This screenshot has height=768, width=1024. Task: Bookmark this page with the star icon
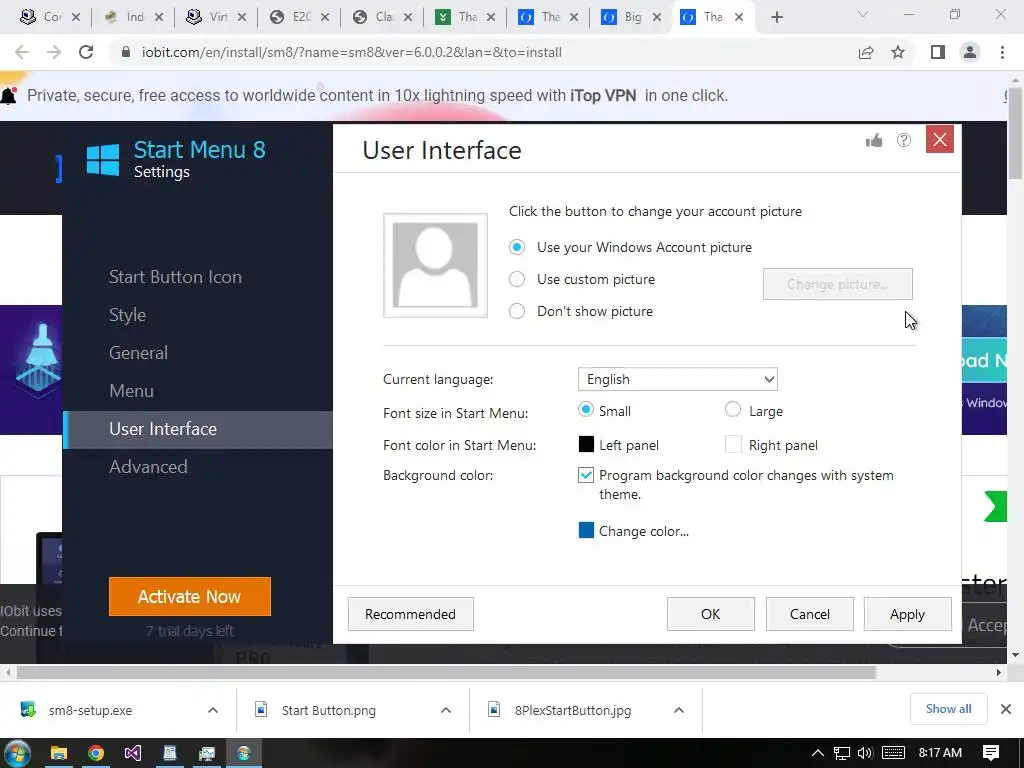pos(899,52)
